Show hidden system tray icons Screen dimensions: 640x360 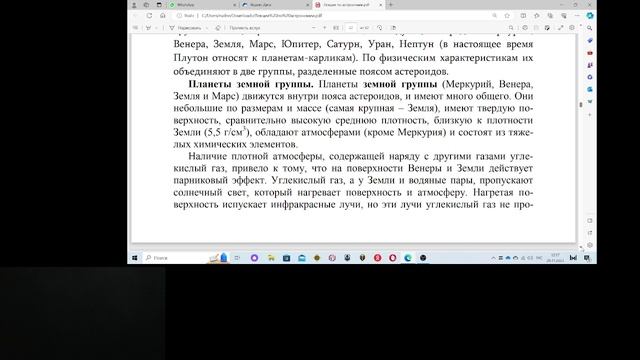pyautogui.click(x=493, y=258)
